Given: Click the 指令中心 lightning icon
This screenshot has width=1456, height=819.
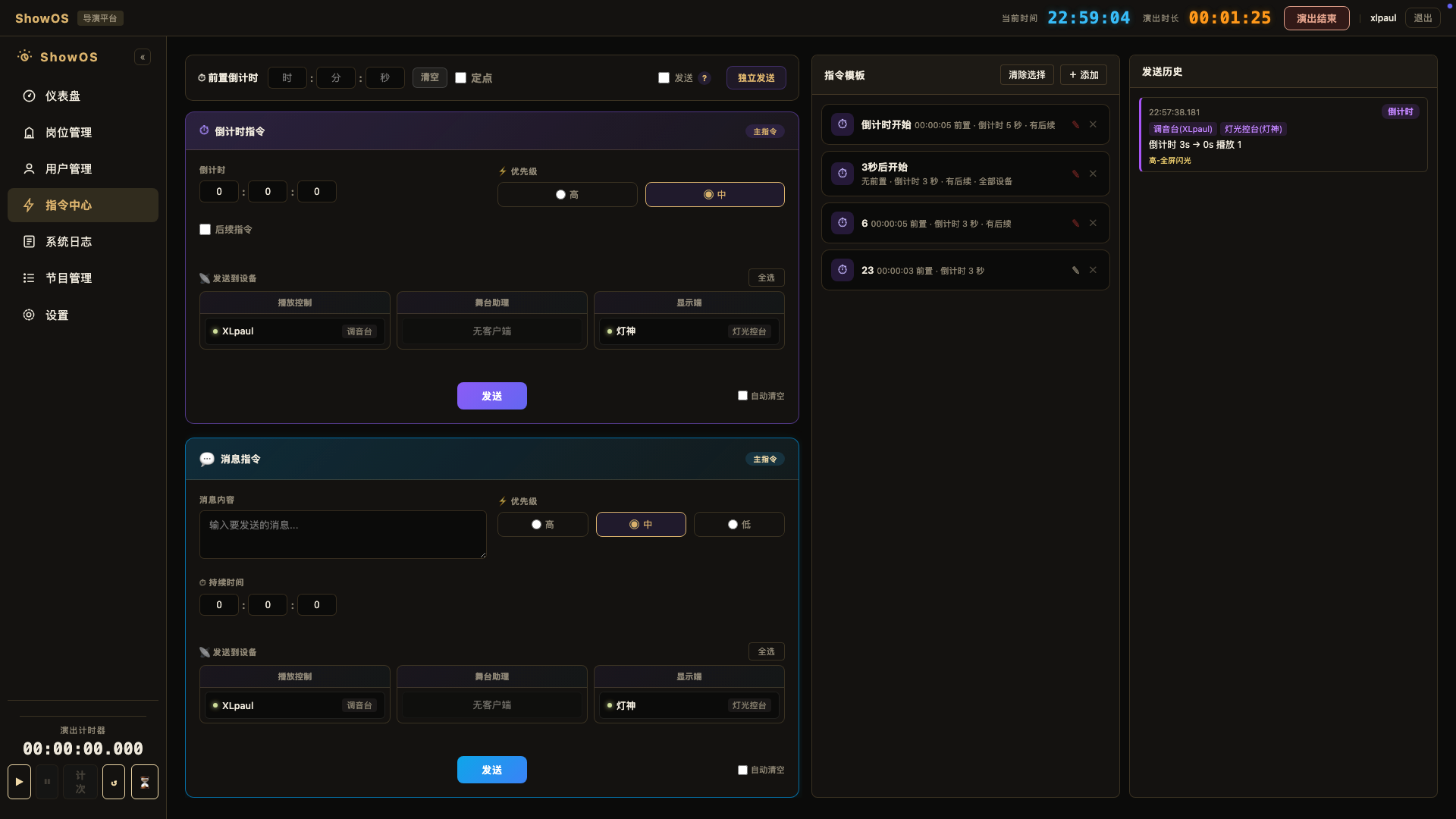Looking at the screenshot, I should tap(29, 206).
